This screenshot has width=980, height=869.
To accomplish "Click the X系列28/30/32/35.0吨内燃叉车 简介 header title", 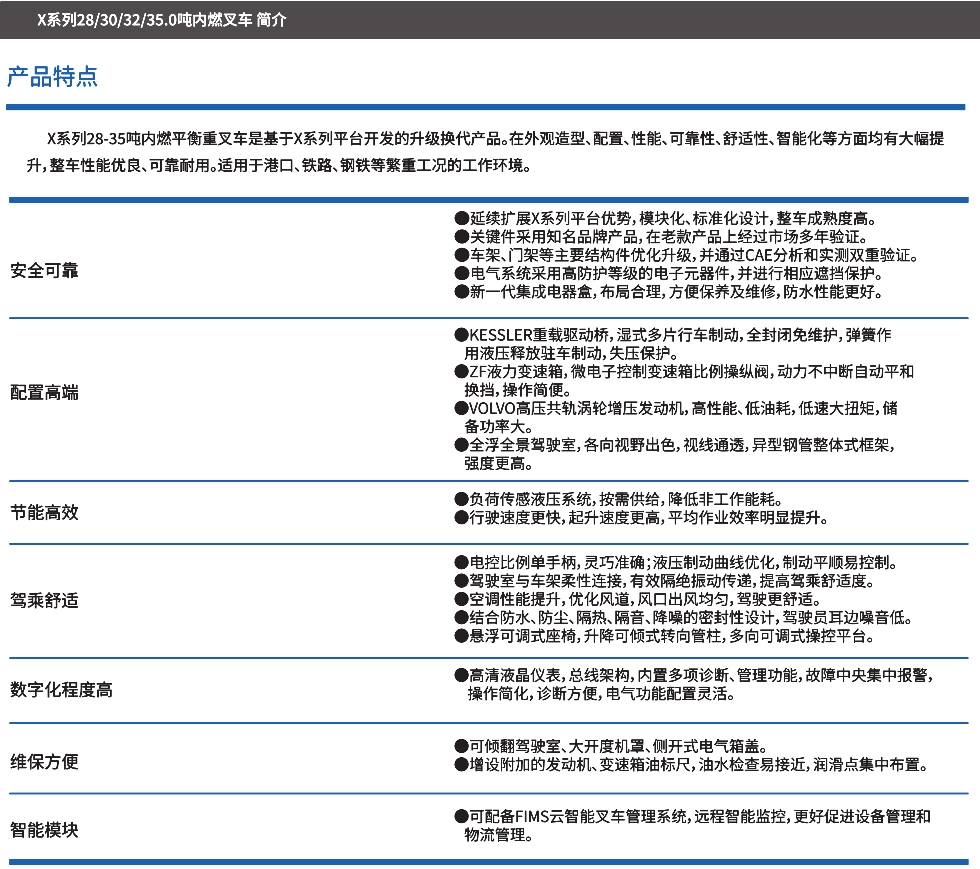I will pos(161,20).
